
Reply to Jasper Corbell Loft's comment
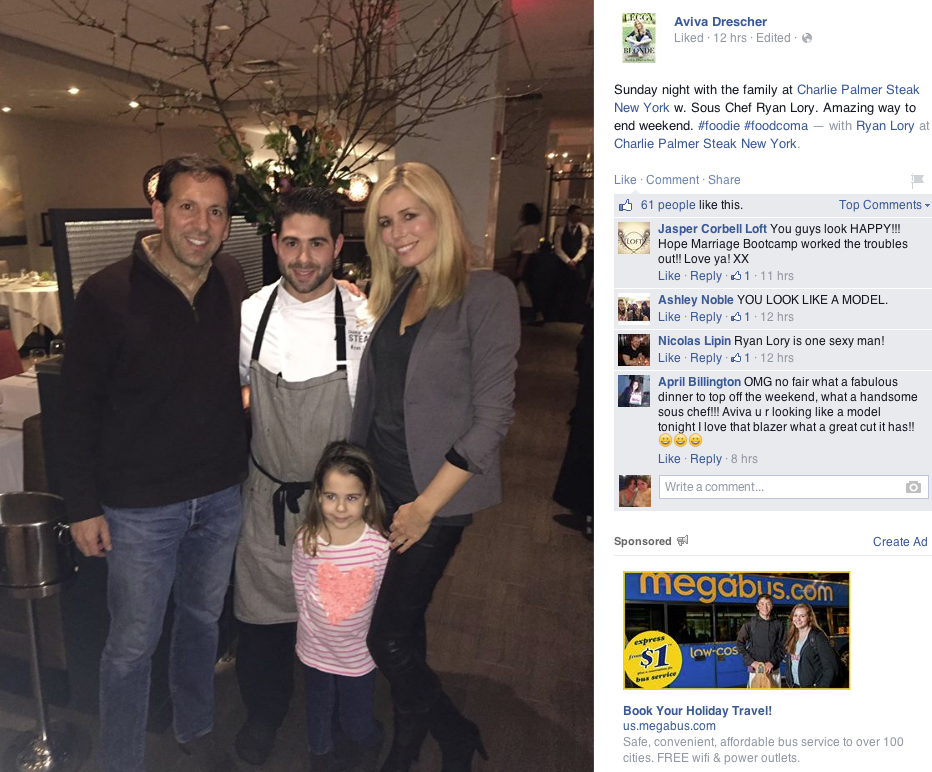tap(706, 276)
